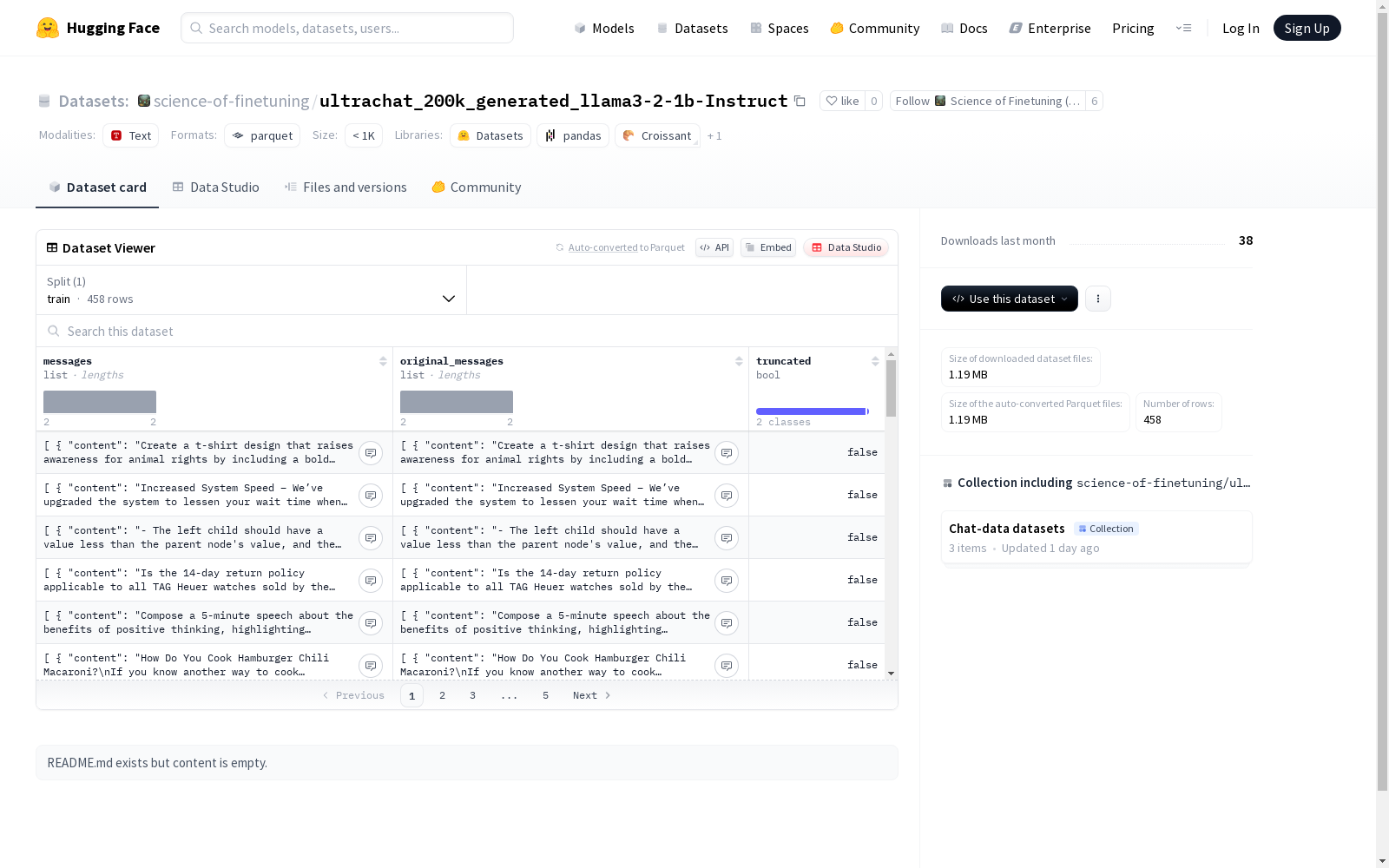1389x868 pixels.
Task: Click the Datasets stack icon beside the title
Action: pyautogui.click(x=44, y=102)
